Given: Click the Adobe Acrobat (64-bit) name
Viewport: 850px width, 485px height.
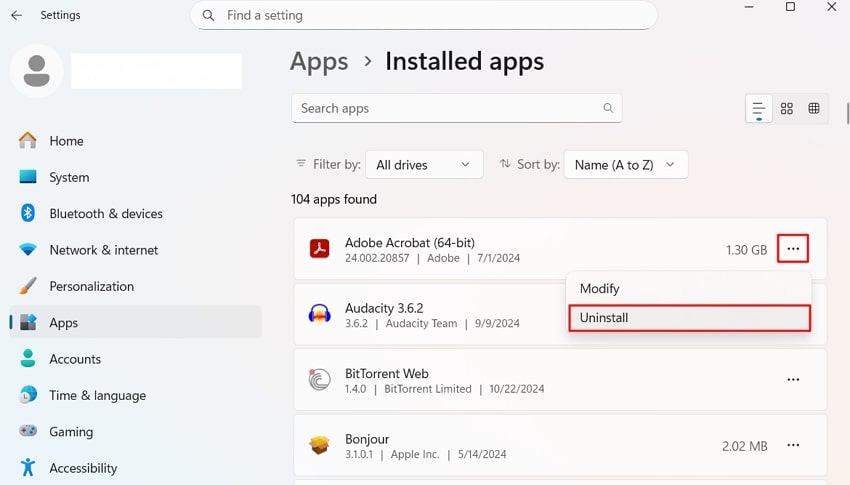Looking at the screenshot, I should click(410, 243).
